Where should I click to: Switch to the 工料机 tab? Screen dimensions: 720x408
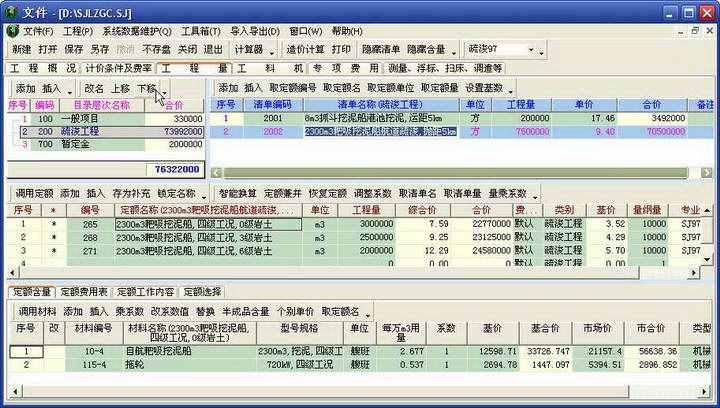point(270,68)
